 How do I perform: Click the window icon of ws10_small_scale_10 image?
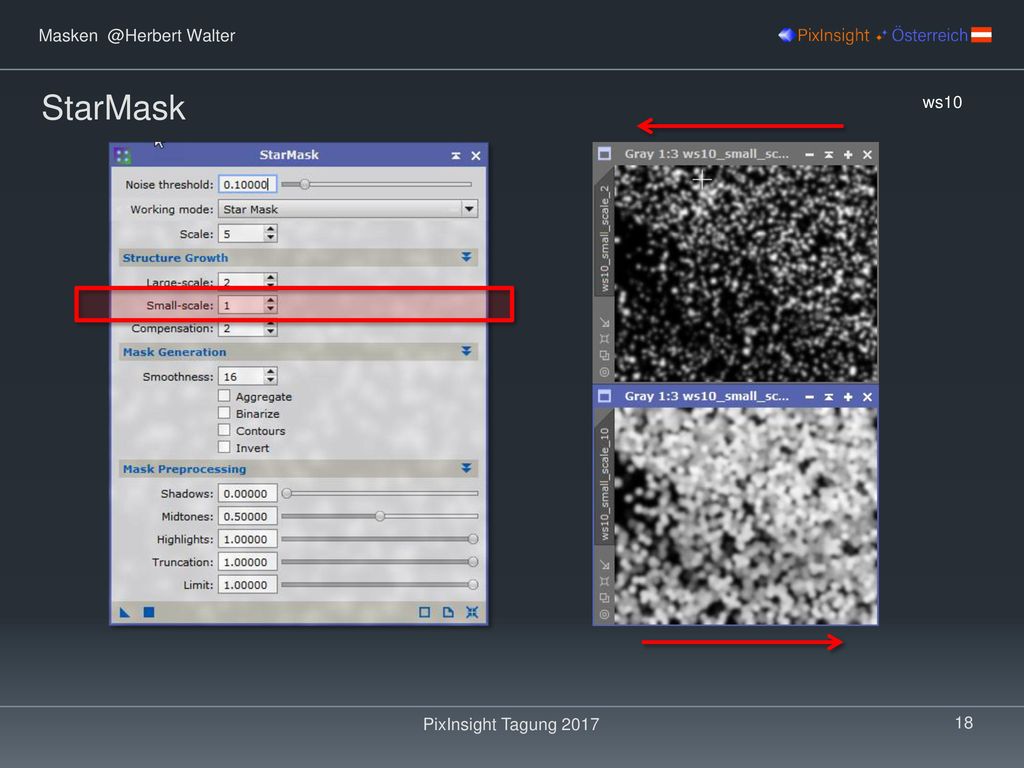coord(605,396)
